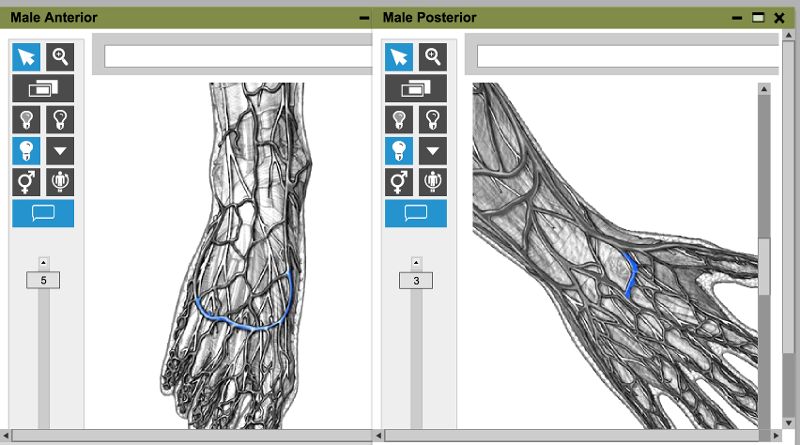Activate the zoom magnifier tool in Male Posterior

click(433, 57)
